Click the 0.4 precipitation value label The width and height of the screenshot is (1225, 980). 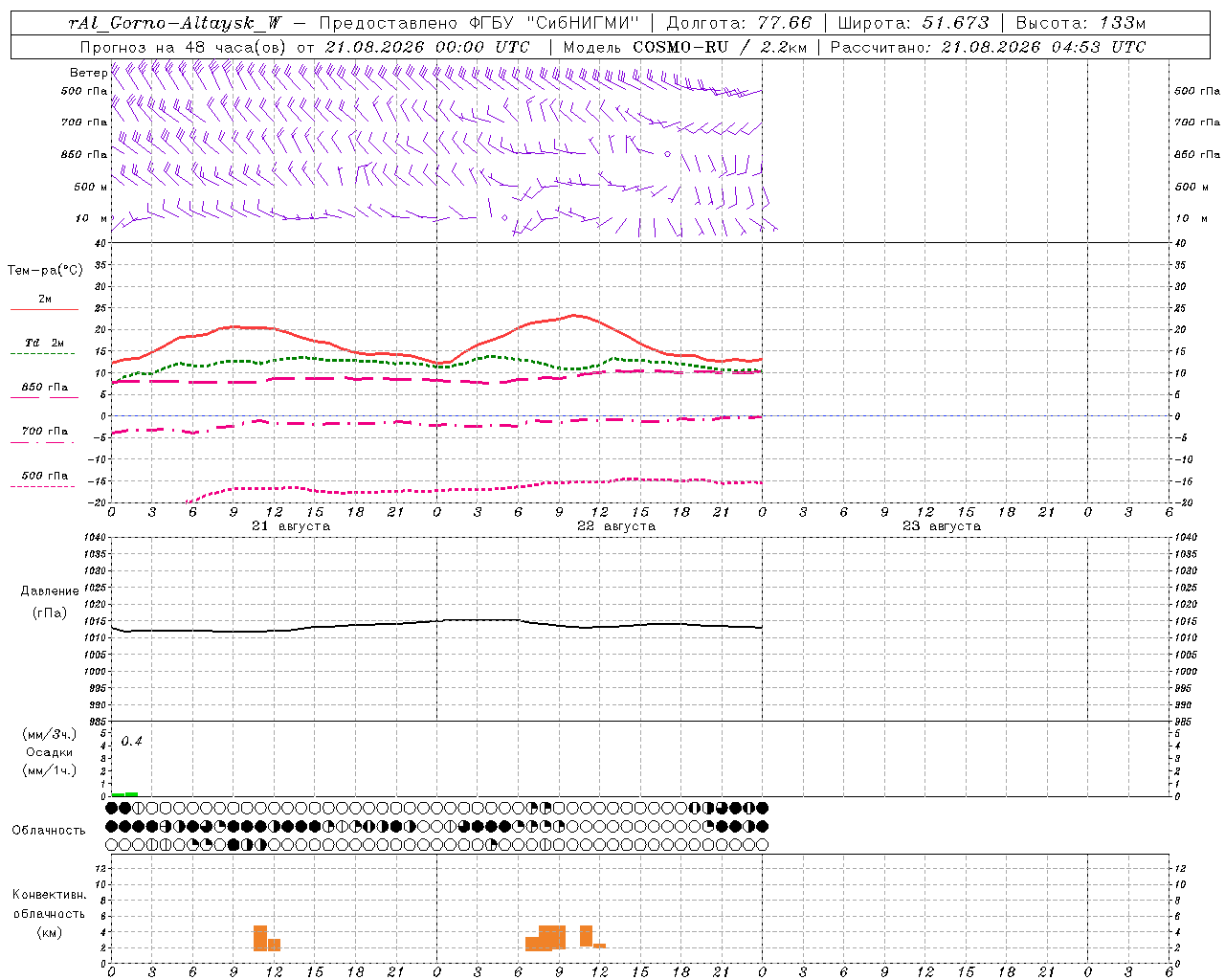coord(131,742)
